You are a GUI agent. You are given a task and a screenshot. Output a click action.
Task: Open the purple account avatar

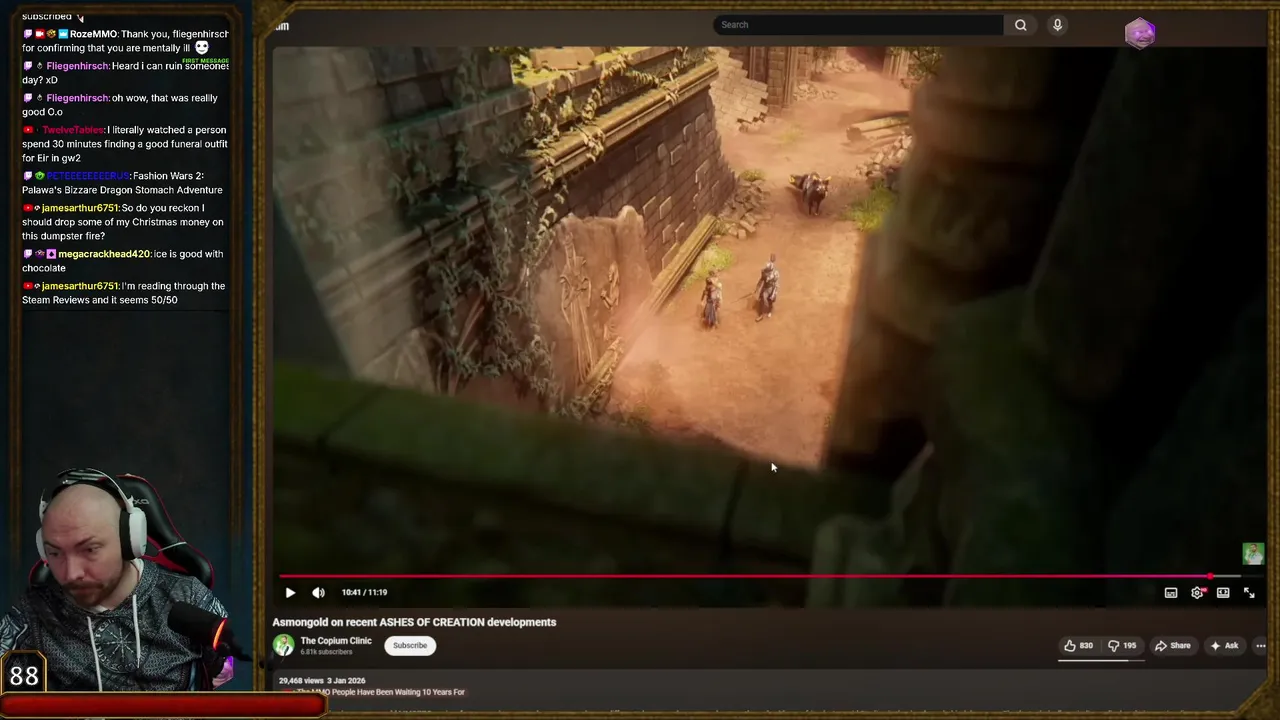tap(1140, 33)
